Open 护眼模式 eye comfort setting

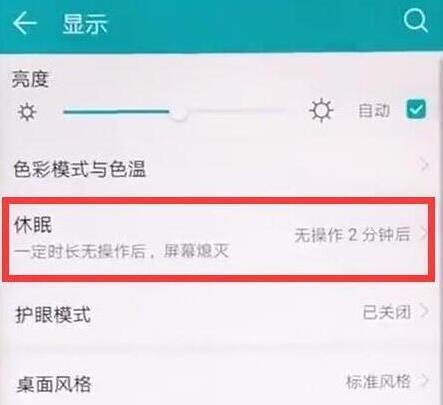click(221, 314)
